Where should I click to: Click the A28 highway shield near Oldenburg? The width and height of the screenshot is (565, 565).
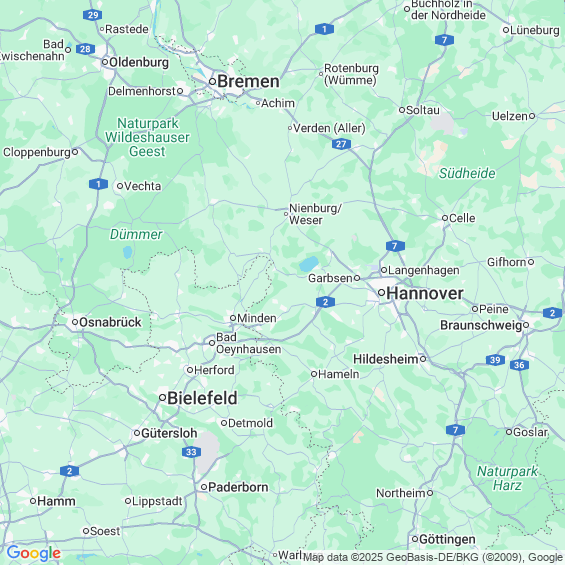click(85, 49)
